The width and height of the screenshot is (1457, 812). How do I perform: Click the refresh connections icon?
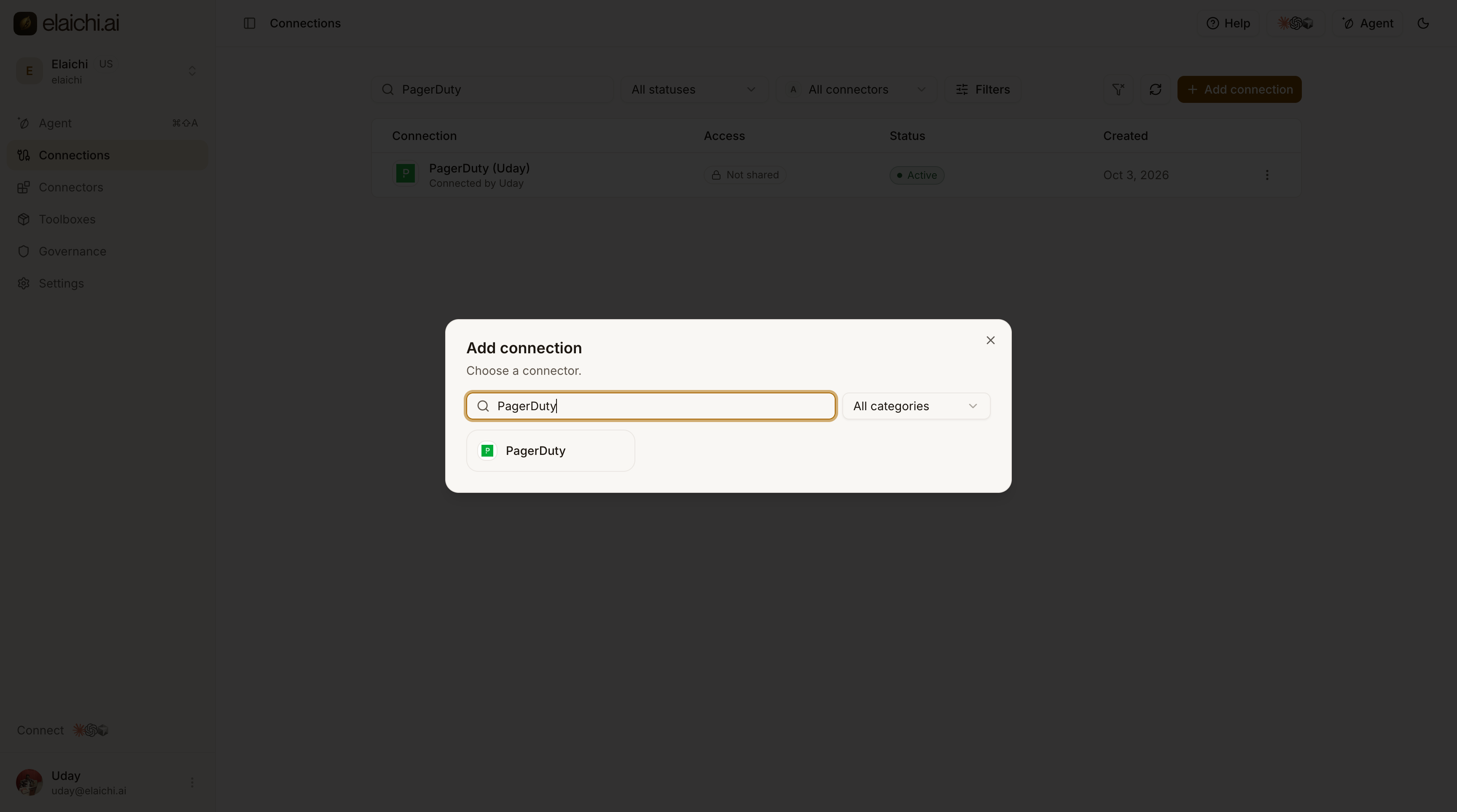pos(1155,89)
